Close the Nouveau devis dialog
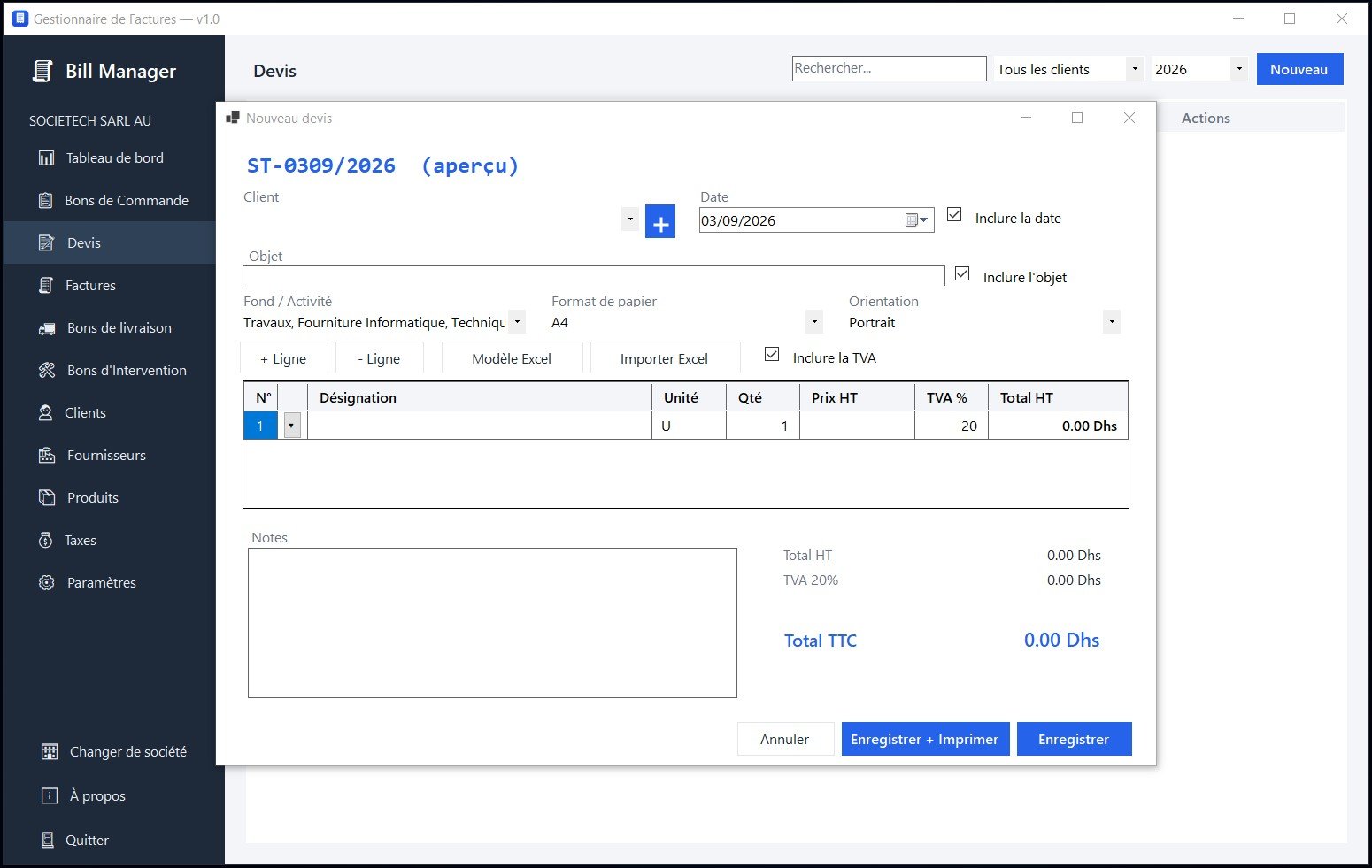The width and height of the screenshot is (1372, 868). coord(1129,118)
